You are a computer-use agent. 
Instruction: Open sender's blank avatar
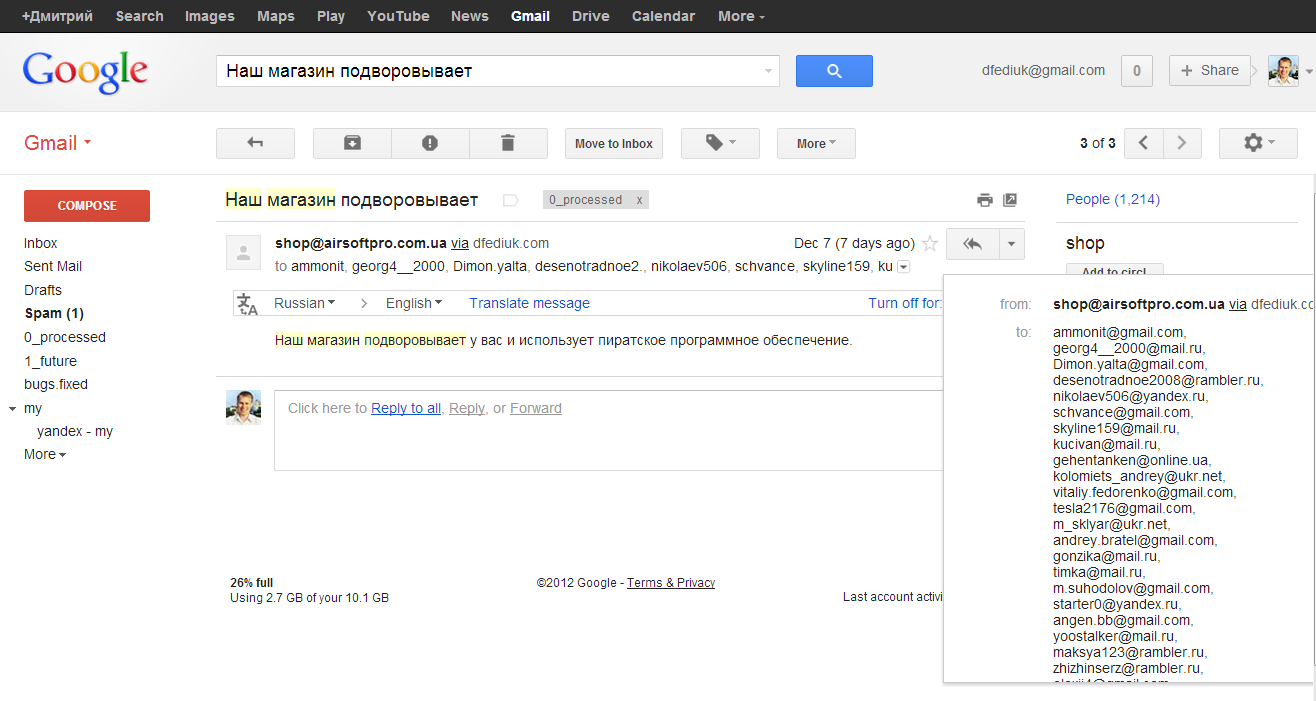pyautogui.click(x=243, y=254)
